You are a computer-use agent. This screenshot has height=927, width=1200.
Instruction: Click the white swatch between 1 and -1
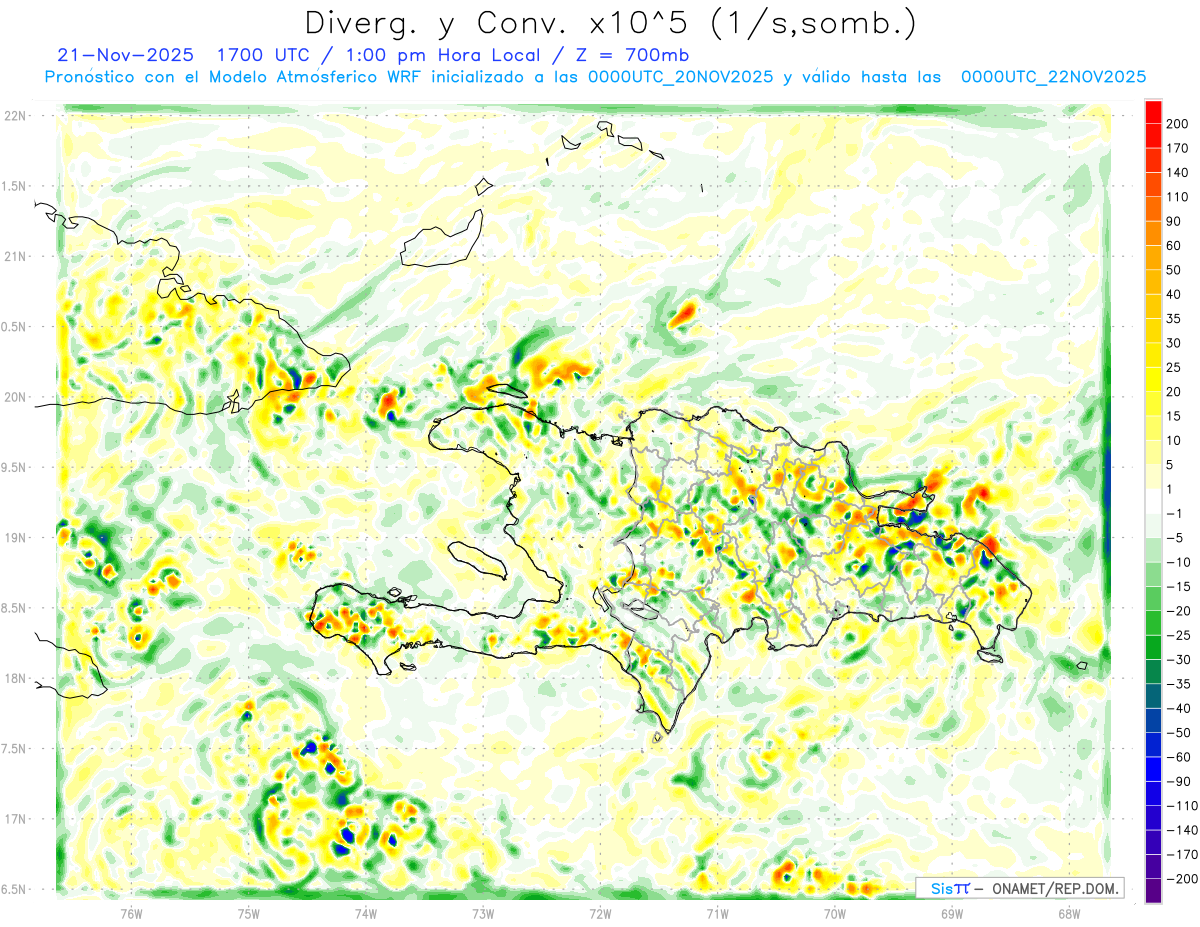pyautogui.click(x=1154, y=501)
